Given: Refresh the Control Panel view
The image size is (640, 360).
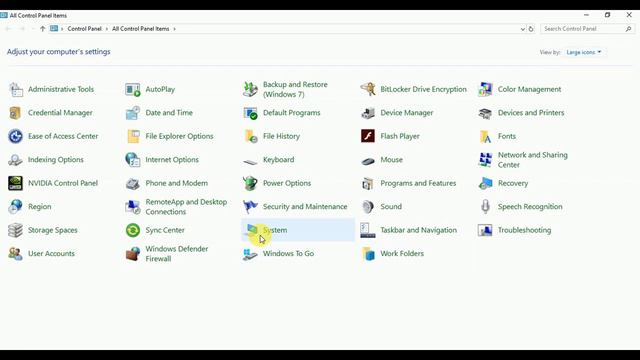Looking at the screenshot, I should point(531,29).
